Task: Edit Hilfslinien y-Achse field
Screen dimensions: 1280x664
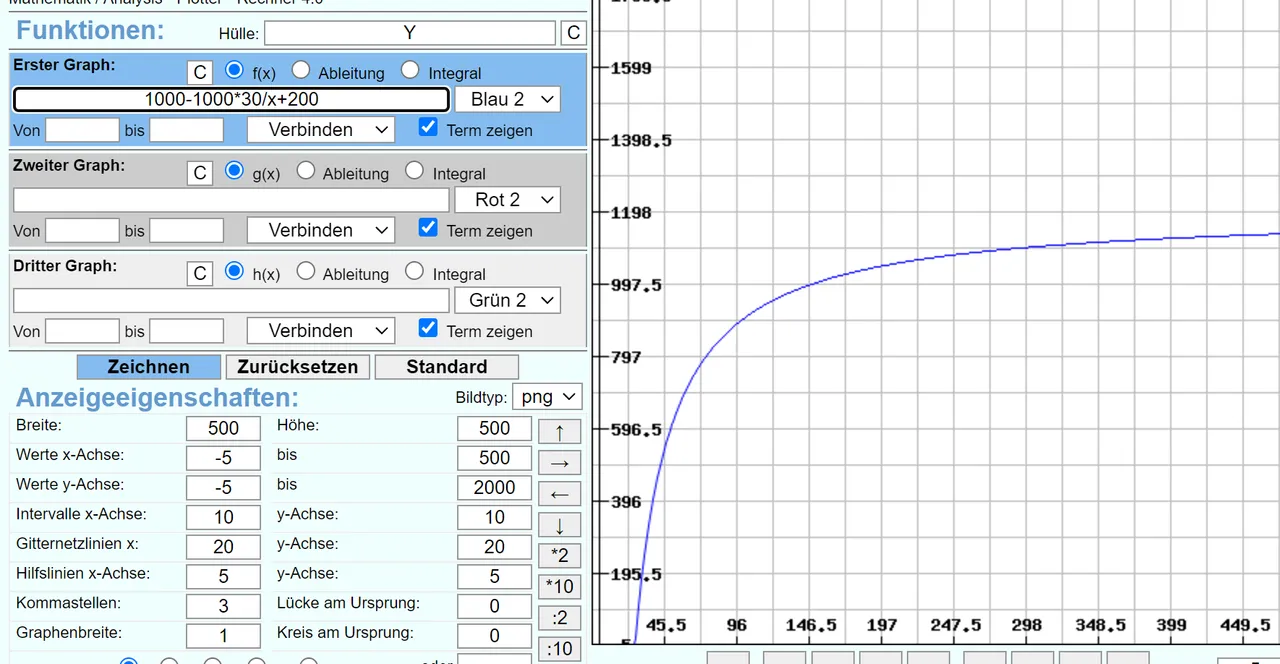Action: pyautogui.click(x=495, y=576)
